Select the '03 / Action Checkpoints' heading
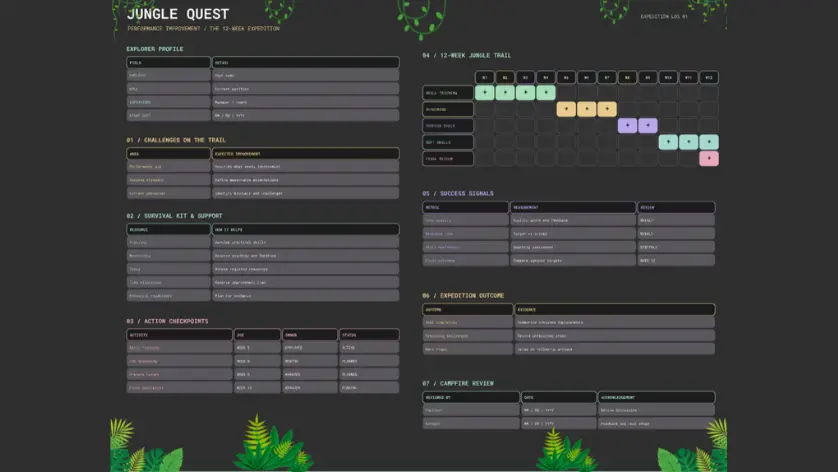Screen dimensions: 838x472 coord(167,321)
